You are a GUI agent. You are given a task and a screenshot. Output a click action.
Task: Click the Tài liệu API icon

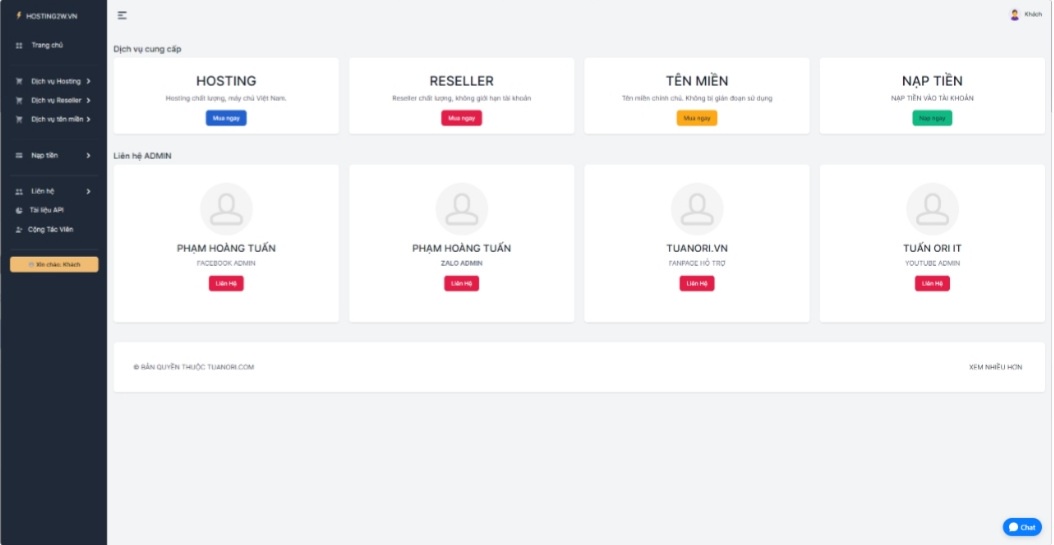(x=19, y=210)
